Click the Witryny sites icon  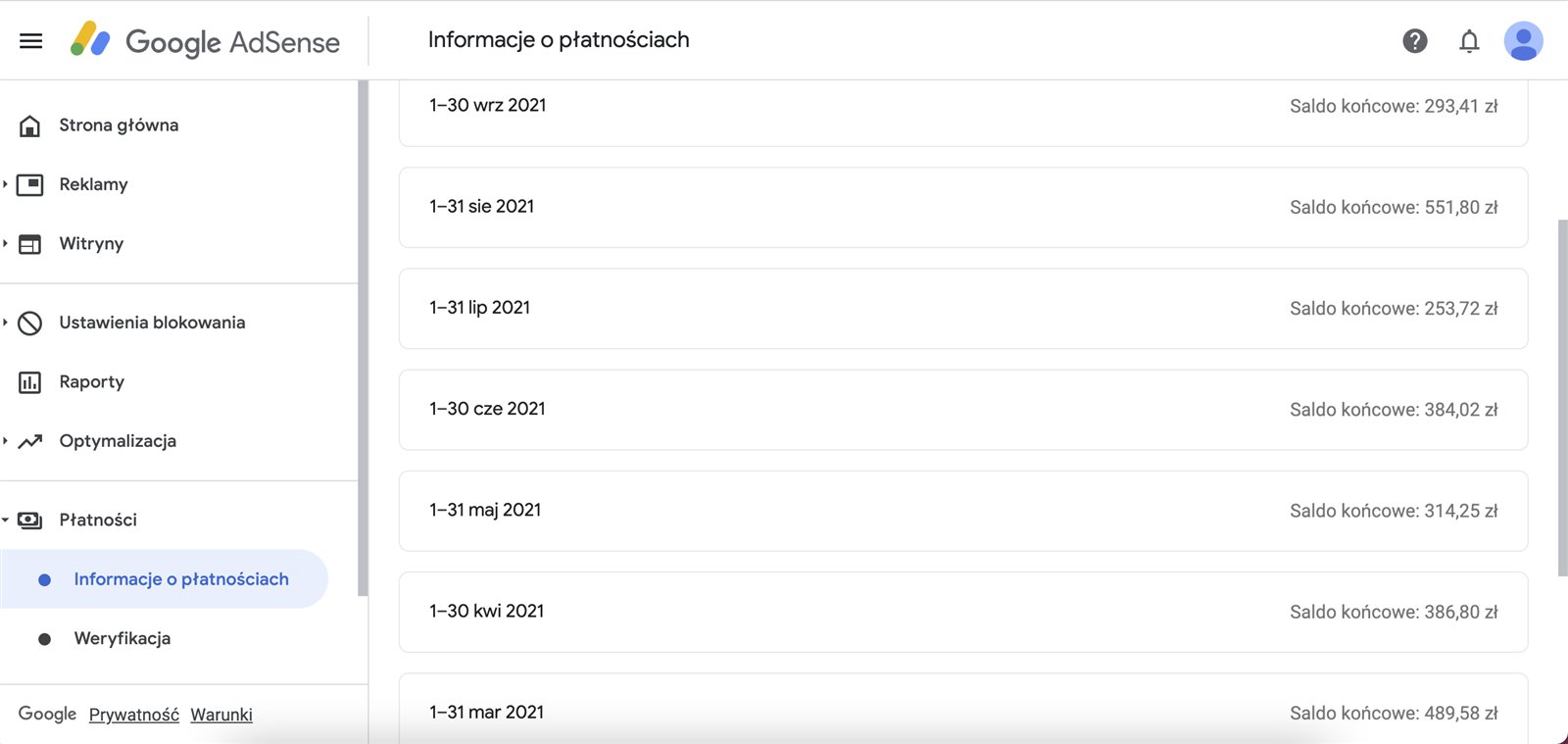pos(30,244)
